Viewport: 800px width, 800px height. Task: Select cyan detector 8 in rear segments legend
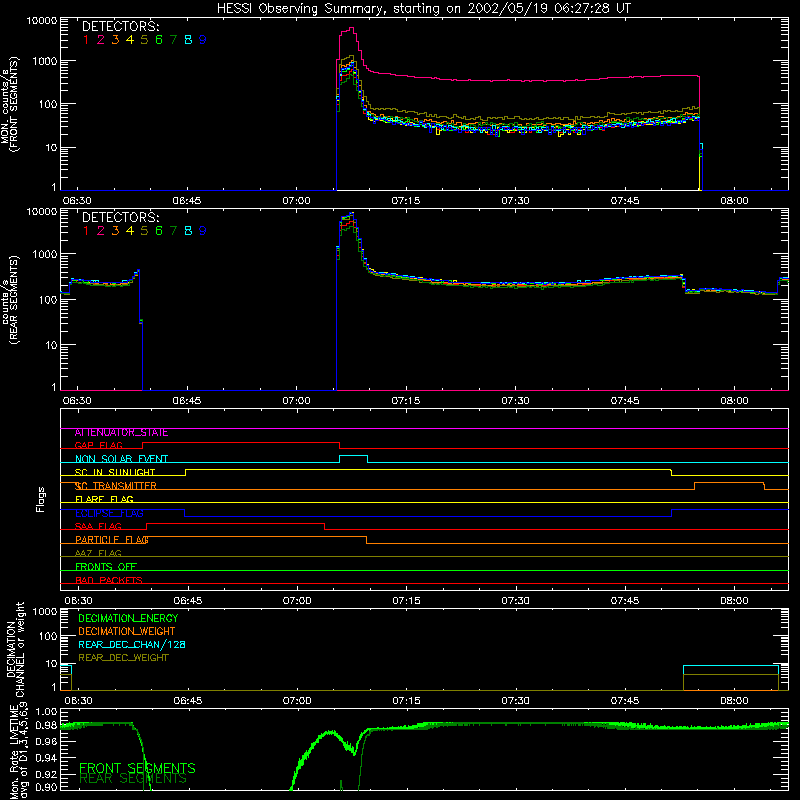[188, 231]
